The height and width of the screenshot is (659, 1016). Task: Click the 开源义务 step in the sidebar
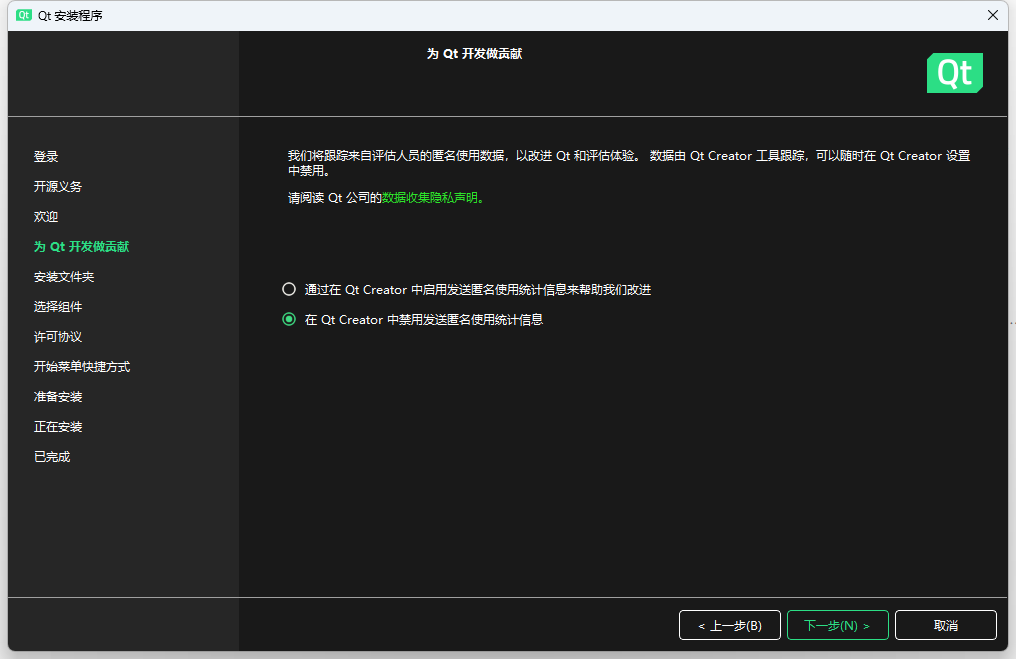[x=58, y=187]
